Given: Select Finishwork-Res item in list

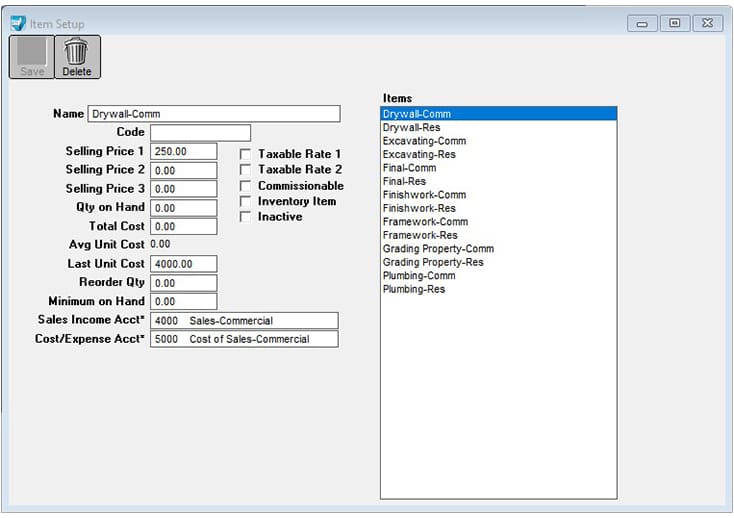Looking at the screenshot, I should click(x=419, y=208).
